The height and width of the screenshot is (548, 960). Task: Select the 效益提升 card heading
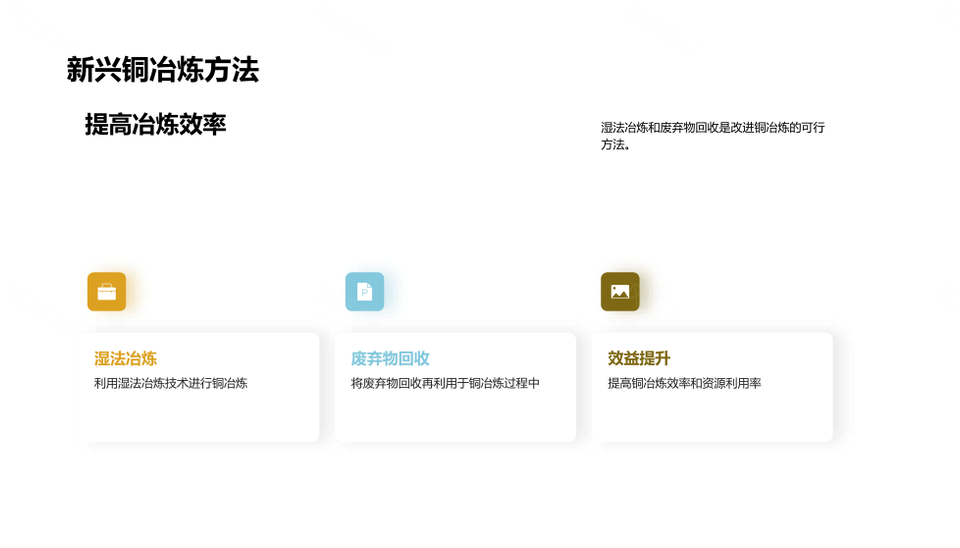[x=639, y=358]
